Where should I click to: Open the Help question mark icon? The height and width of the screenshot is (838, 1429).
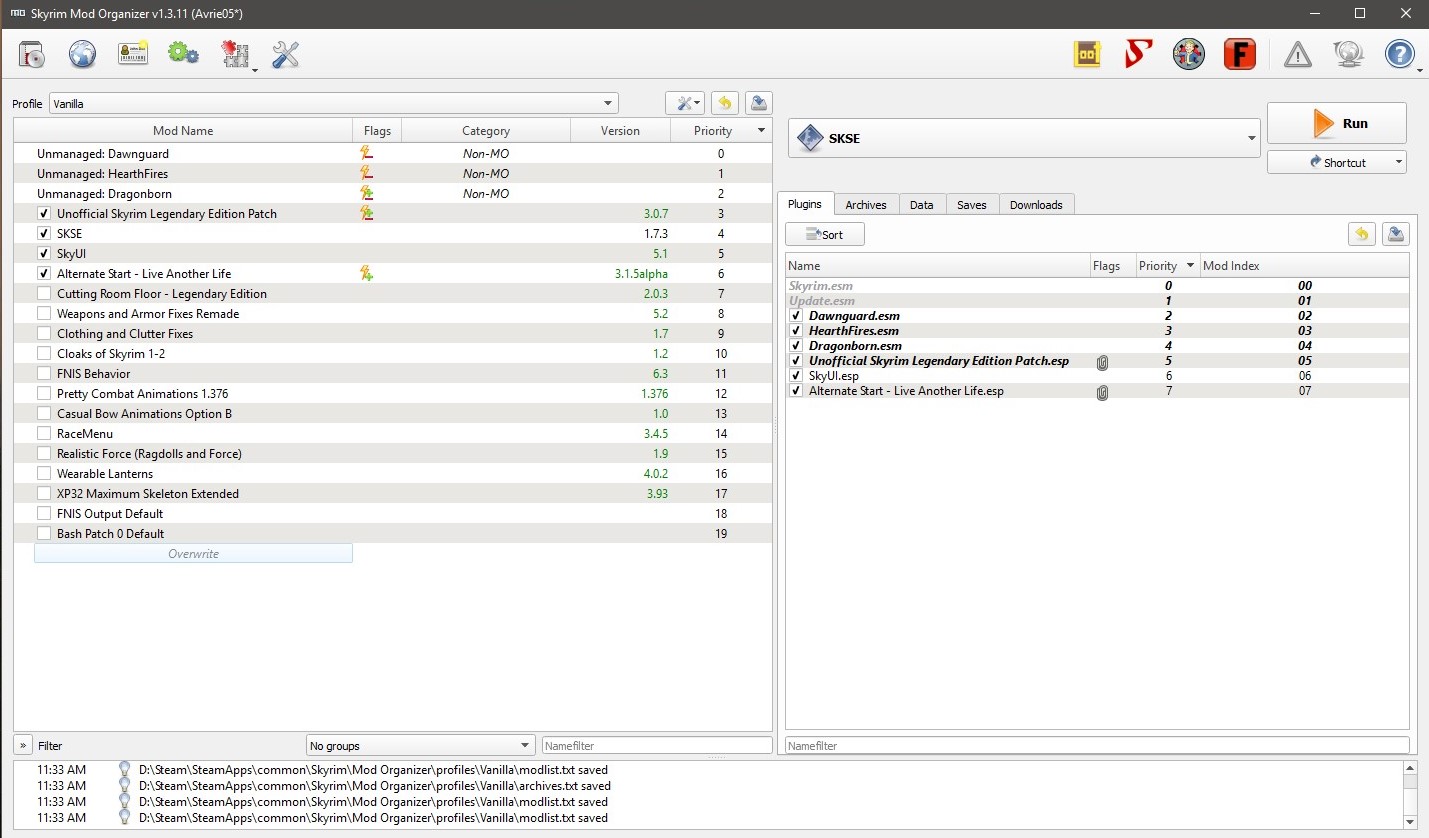[1400, 54]
